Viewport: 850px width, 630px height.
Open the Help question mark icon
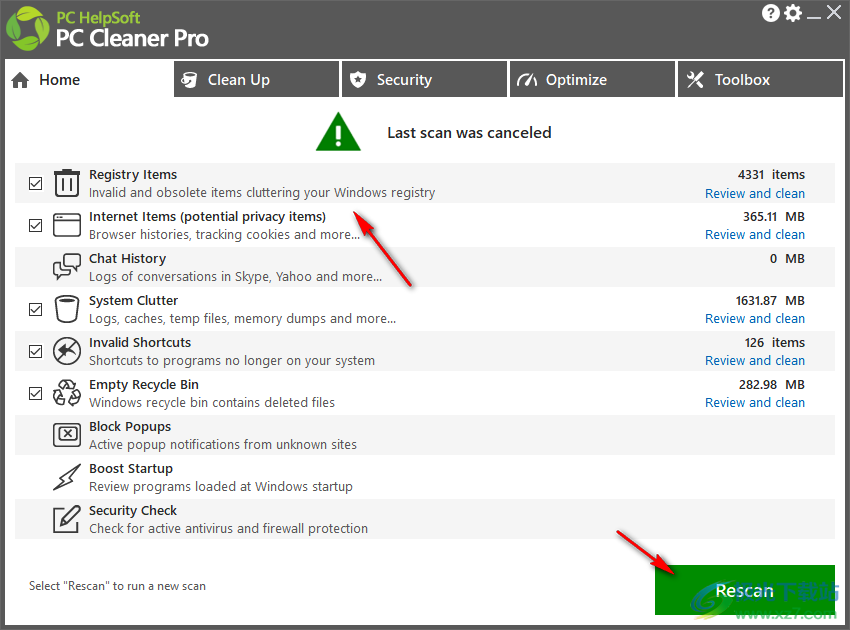pos(770,13)
